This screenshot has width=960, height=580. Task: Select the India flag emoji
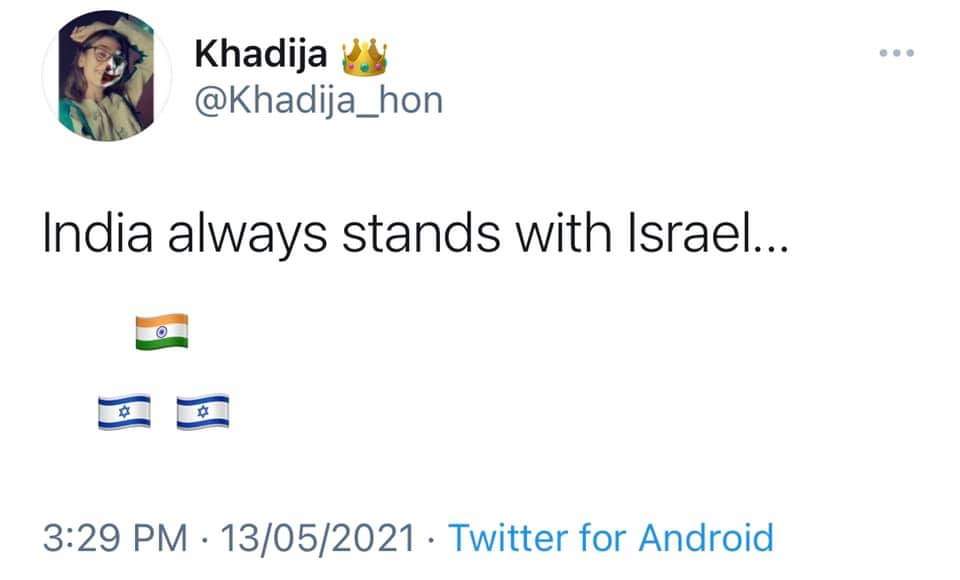(x=162, y=331)
